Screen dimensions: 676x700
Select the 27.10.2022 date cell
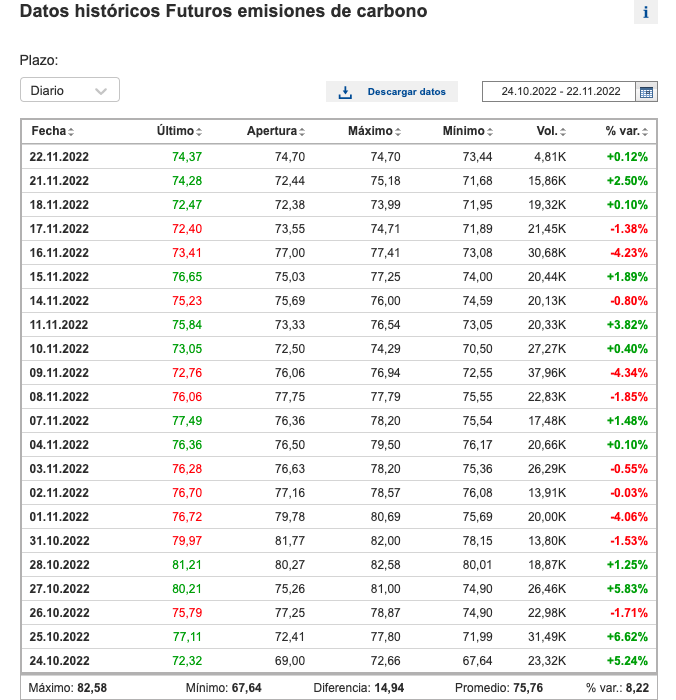tap(59, 589)
